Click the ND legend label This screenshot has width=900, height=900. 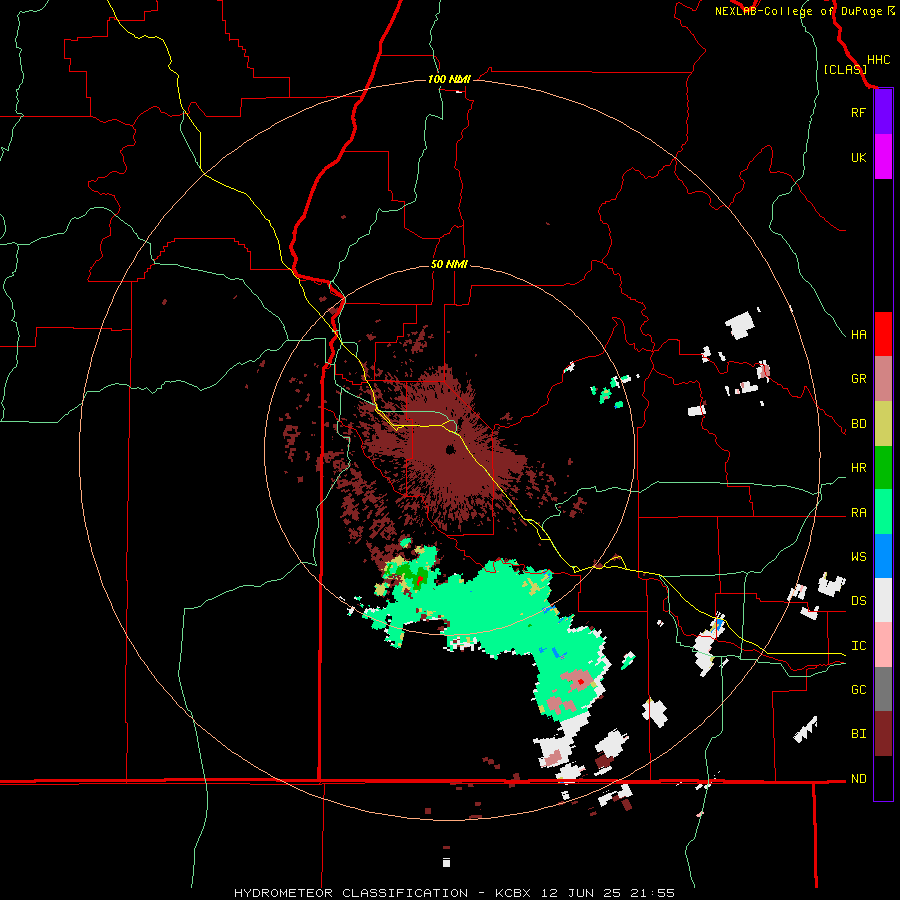(858, 779)
